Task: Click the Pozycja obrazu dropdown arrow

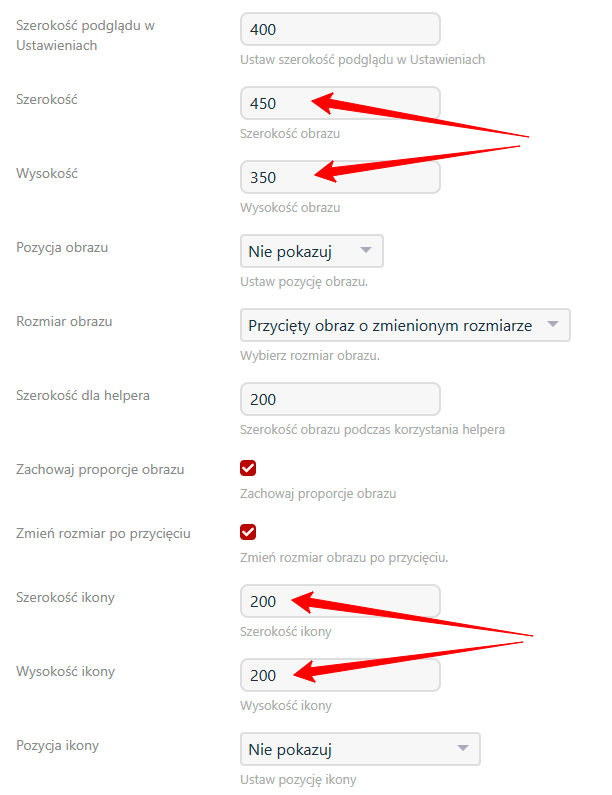Action: click(x=366, y=251)
